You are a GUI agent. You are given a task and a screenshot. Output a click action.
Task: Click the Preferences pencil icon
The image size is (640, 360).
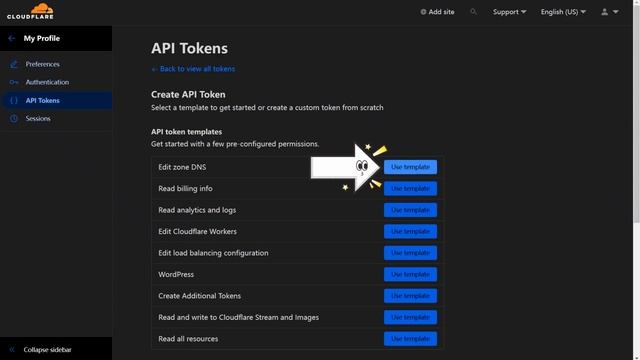(x=13, y=64)
